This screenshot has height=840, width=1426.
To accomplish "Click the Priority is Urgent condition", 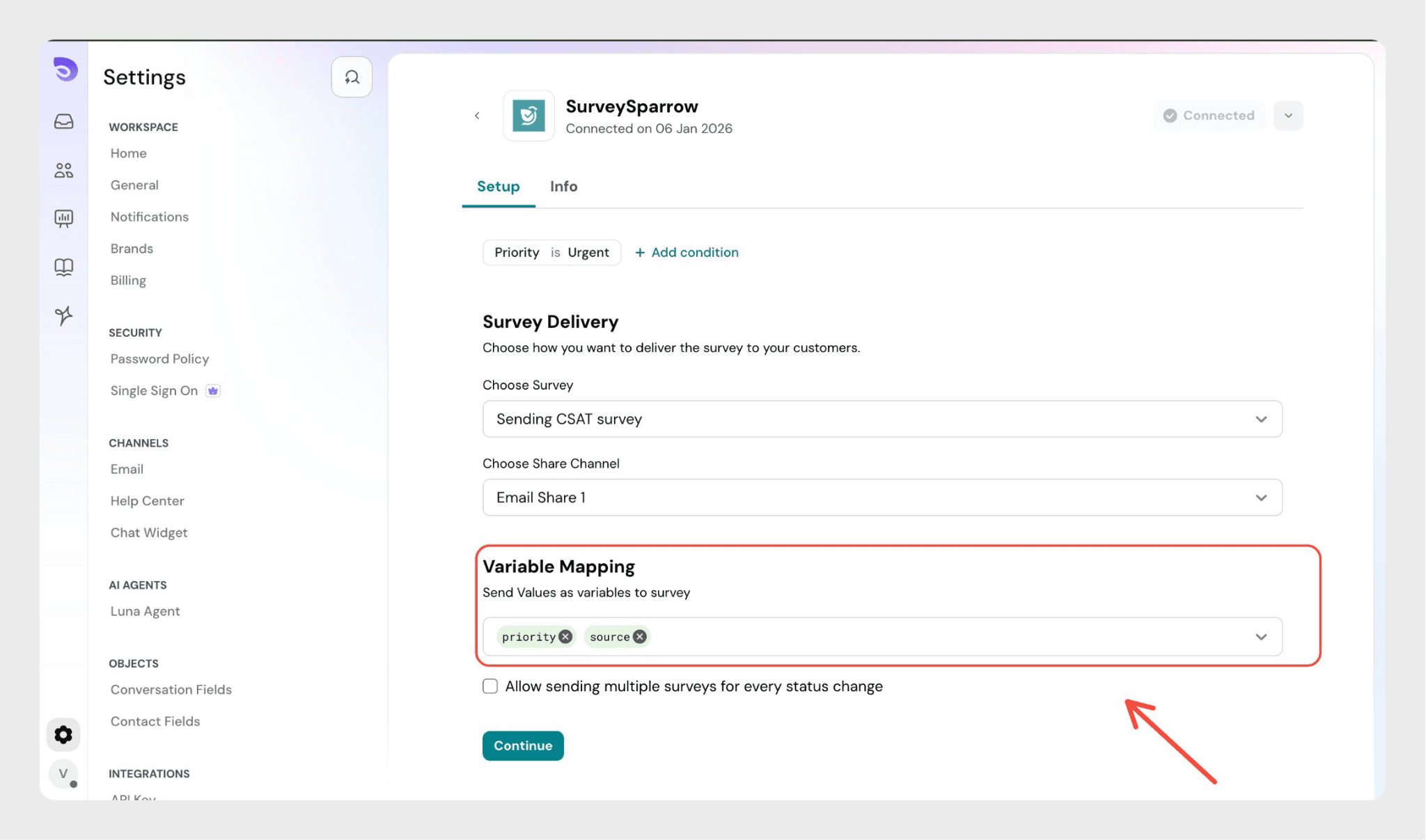I will tap(551, 253).
